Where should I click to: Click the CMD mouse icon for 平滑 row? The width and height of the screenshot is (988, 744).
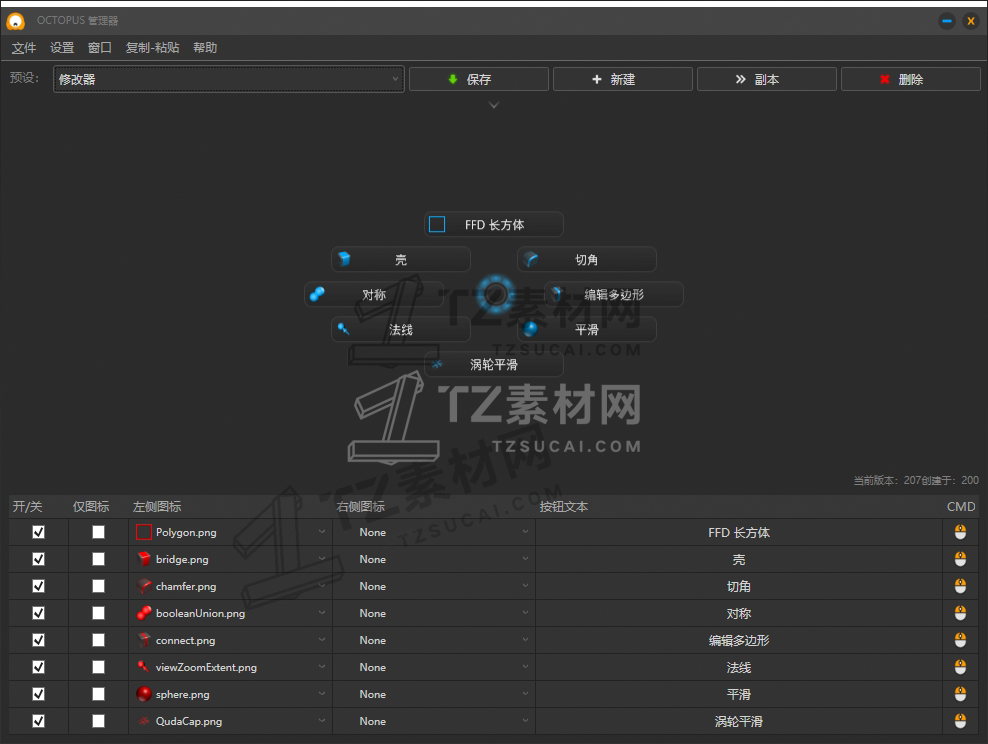click(x=960, y=694)
